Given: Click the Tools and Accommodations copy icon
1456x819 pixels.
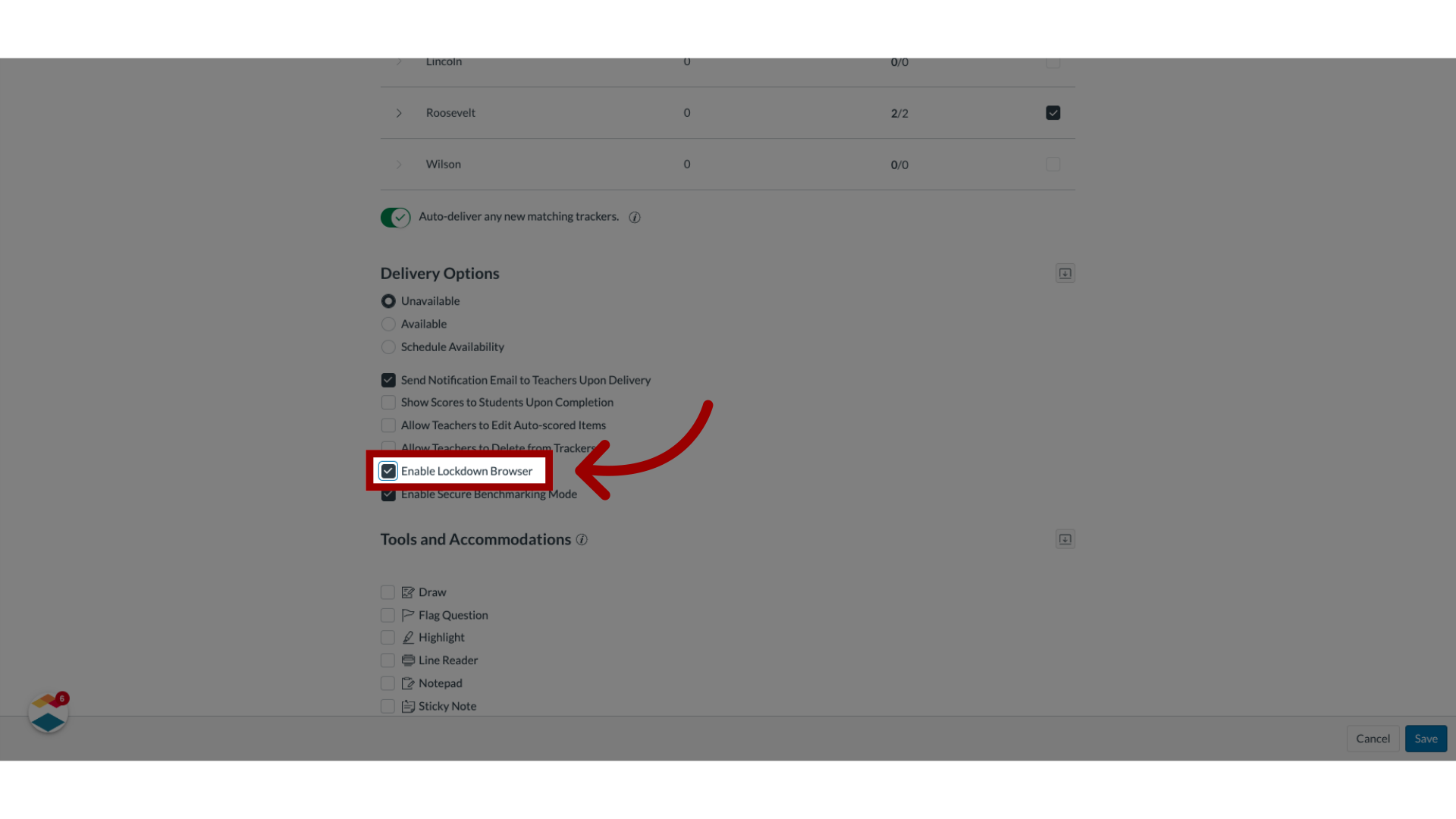Looking at the screenshot, I should (x=1065, y=539).
